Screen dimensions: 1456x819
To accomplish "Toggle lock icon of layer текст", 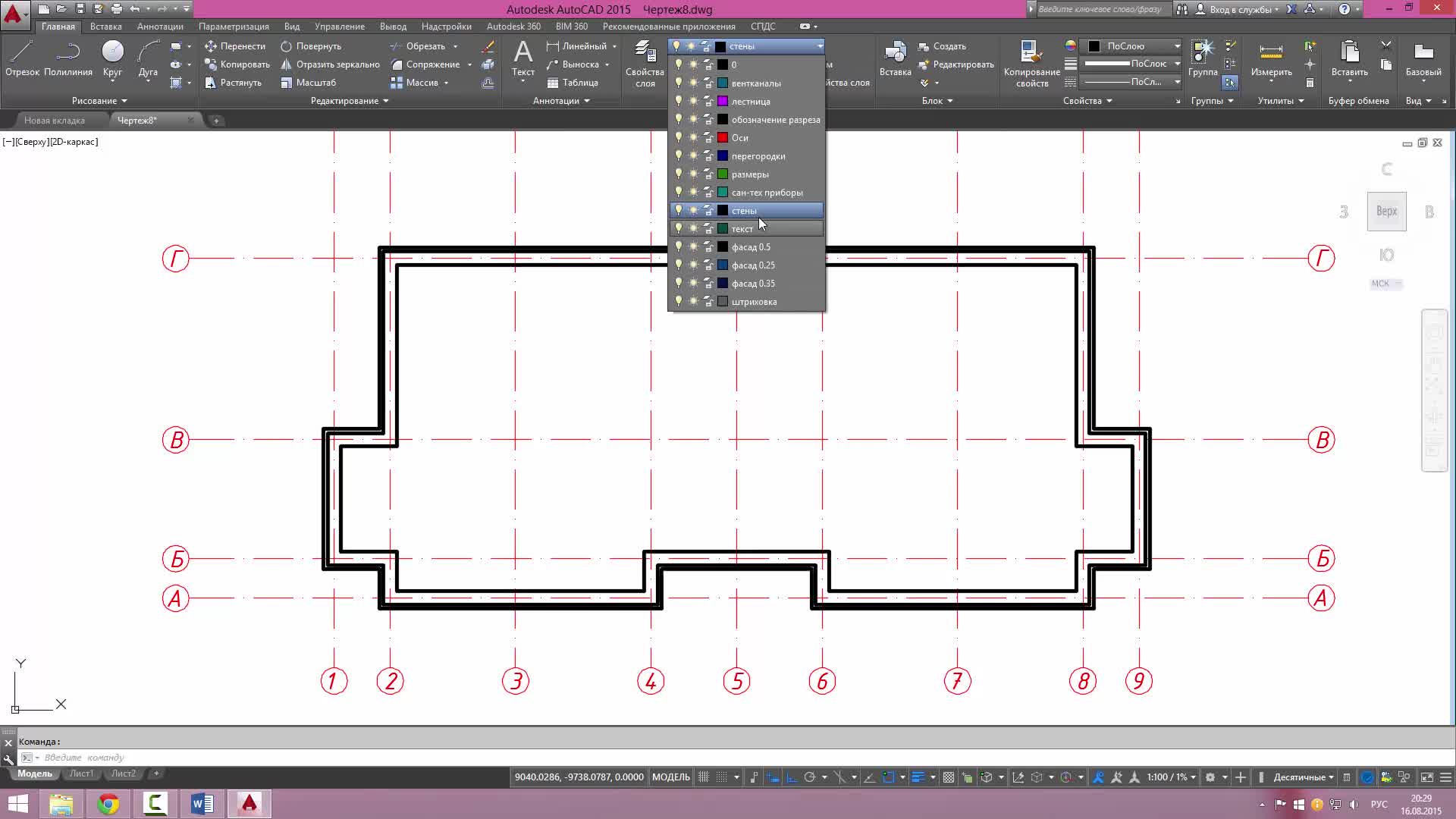I will coord(708,228).
